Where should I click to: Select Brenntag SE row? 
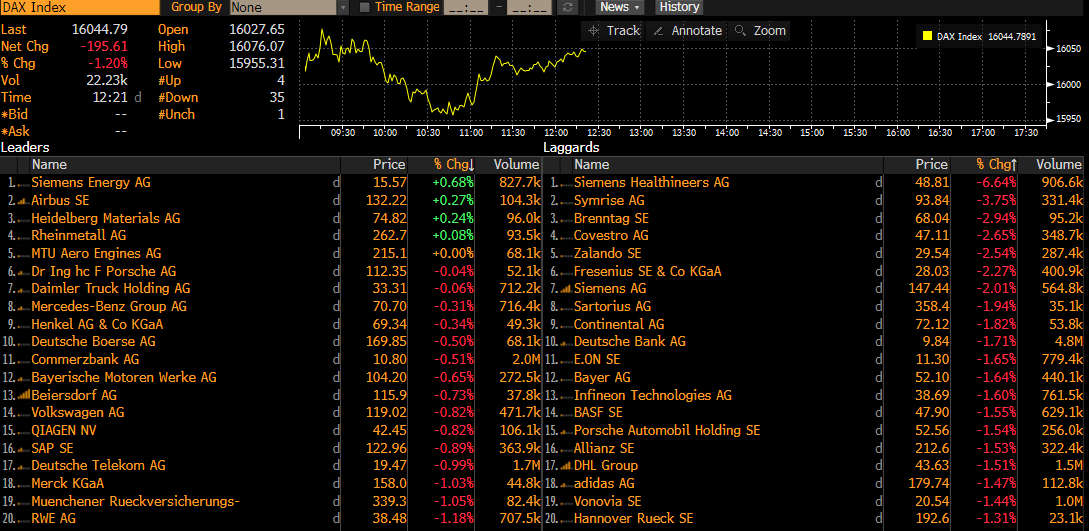814,218
